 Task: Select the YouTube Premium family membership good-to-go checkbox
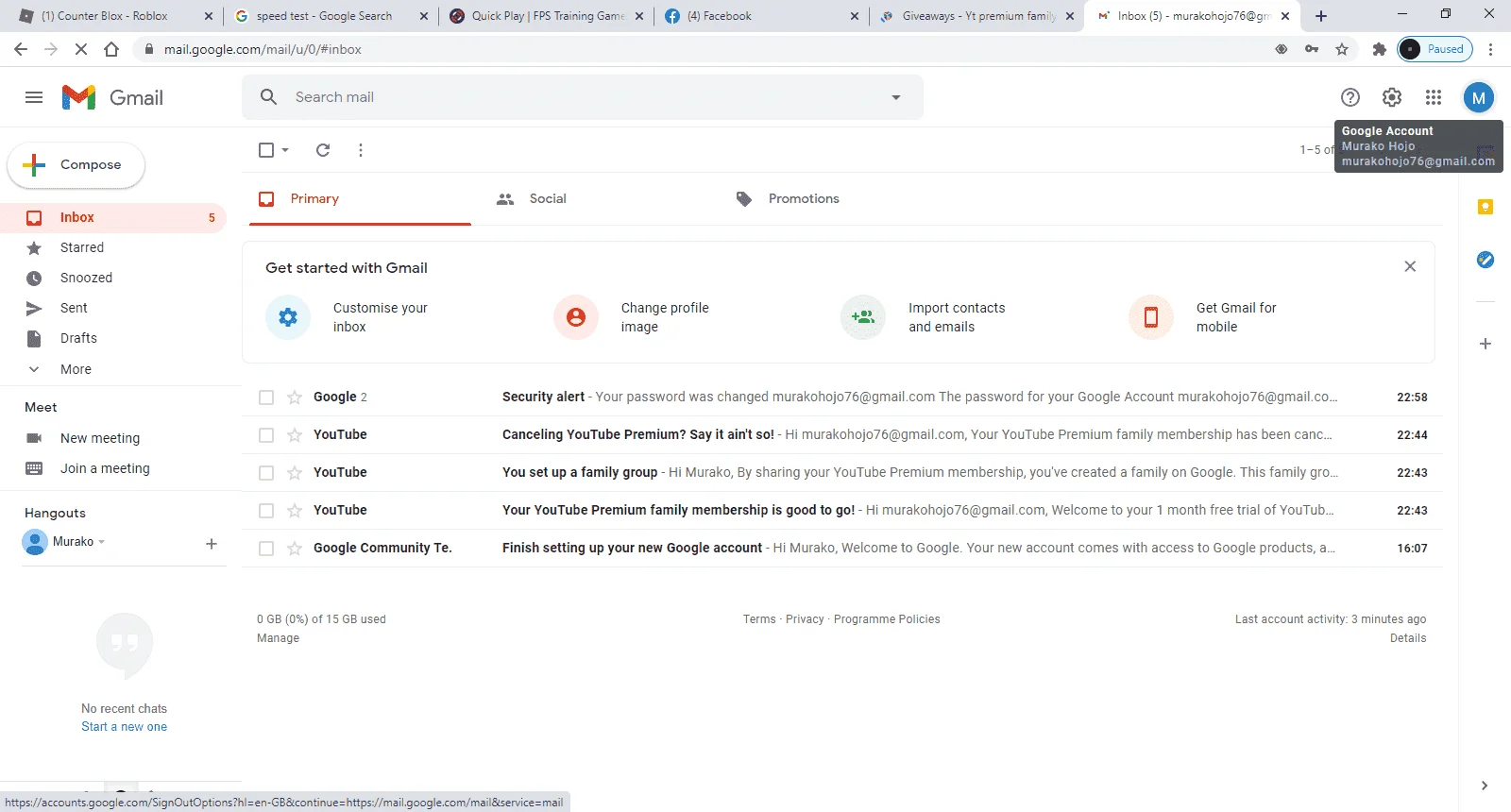(266, 511)
